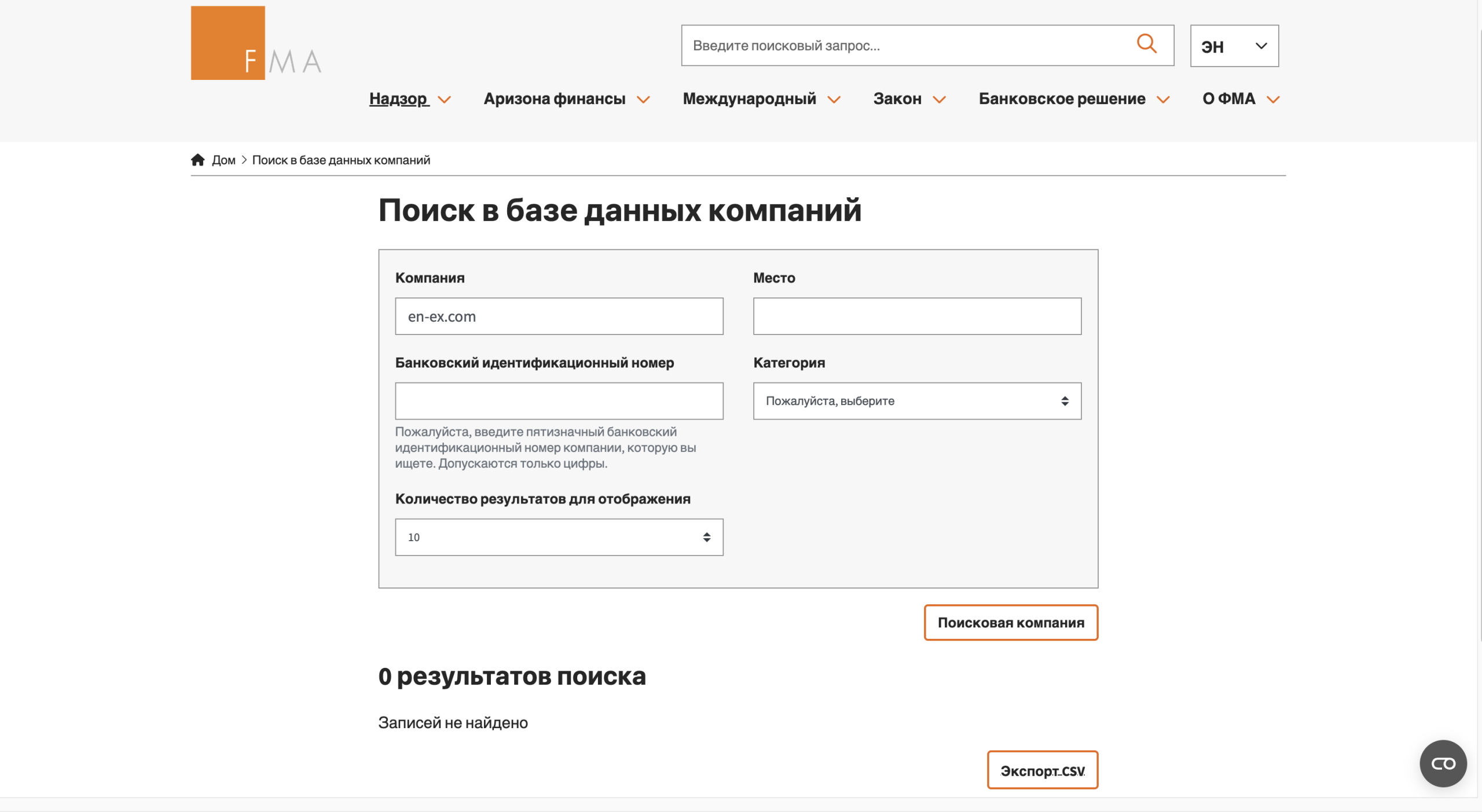Open the accessibility widget in corner
1482x812 pixels.
[1443, 763]
